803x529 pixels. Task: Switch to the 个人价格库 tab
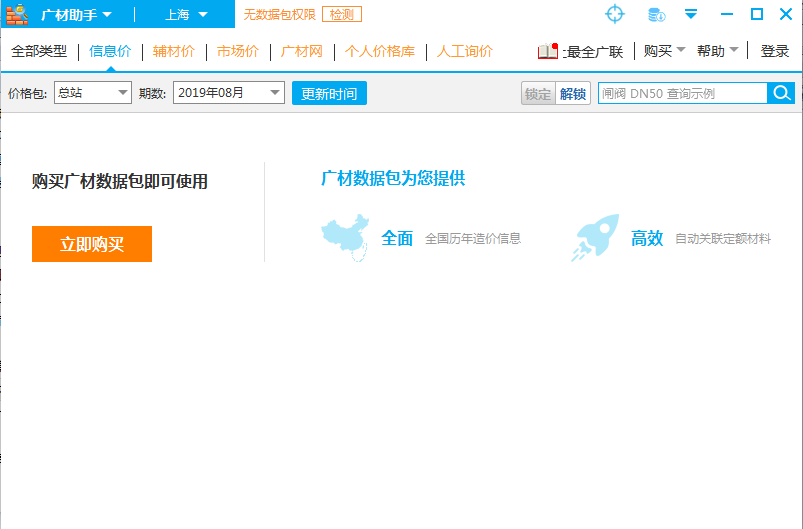click(379, 51)
